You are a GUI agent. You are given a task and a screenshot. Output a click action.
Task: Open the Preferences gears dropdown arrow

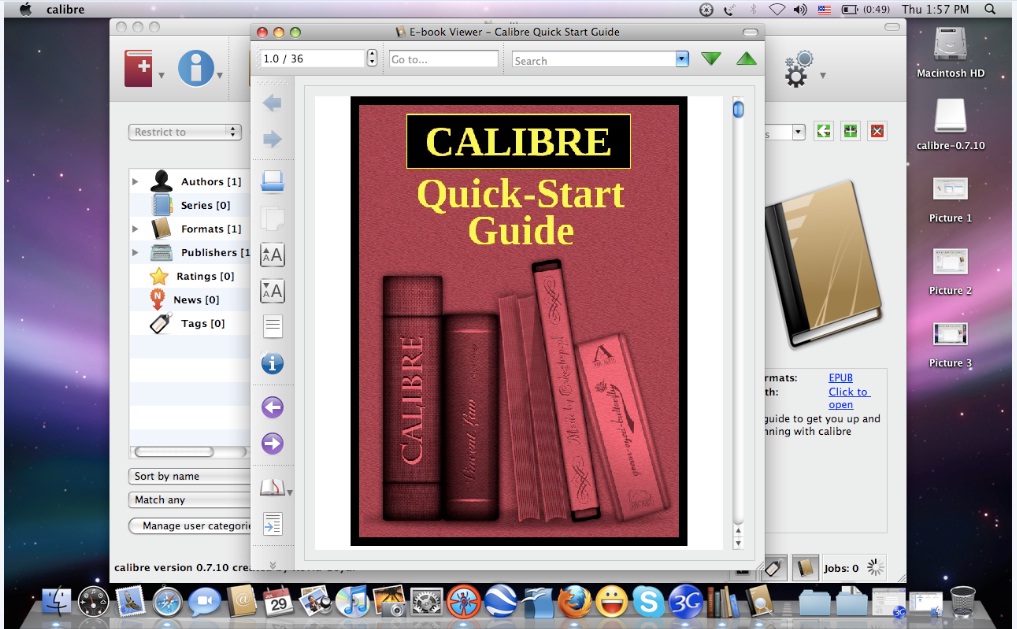pos(822,76)
